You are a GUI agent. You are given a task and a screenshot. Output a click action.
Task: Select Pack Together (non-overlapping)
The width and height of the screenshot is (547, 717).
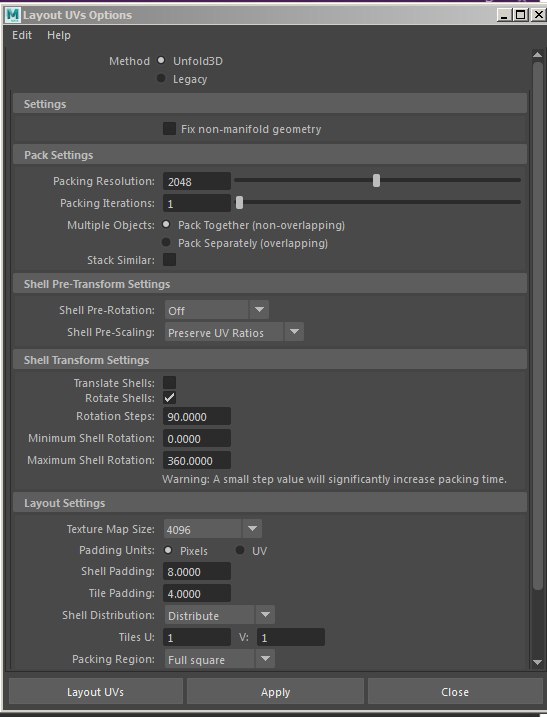coord(166,224)
